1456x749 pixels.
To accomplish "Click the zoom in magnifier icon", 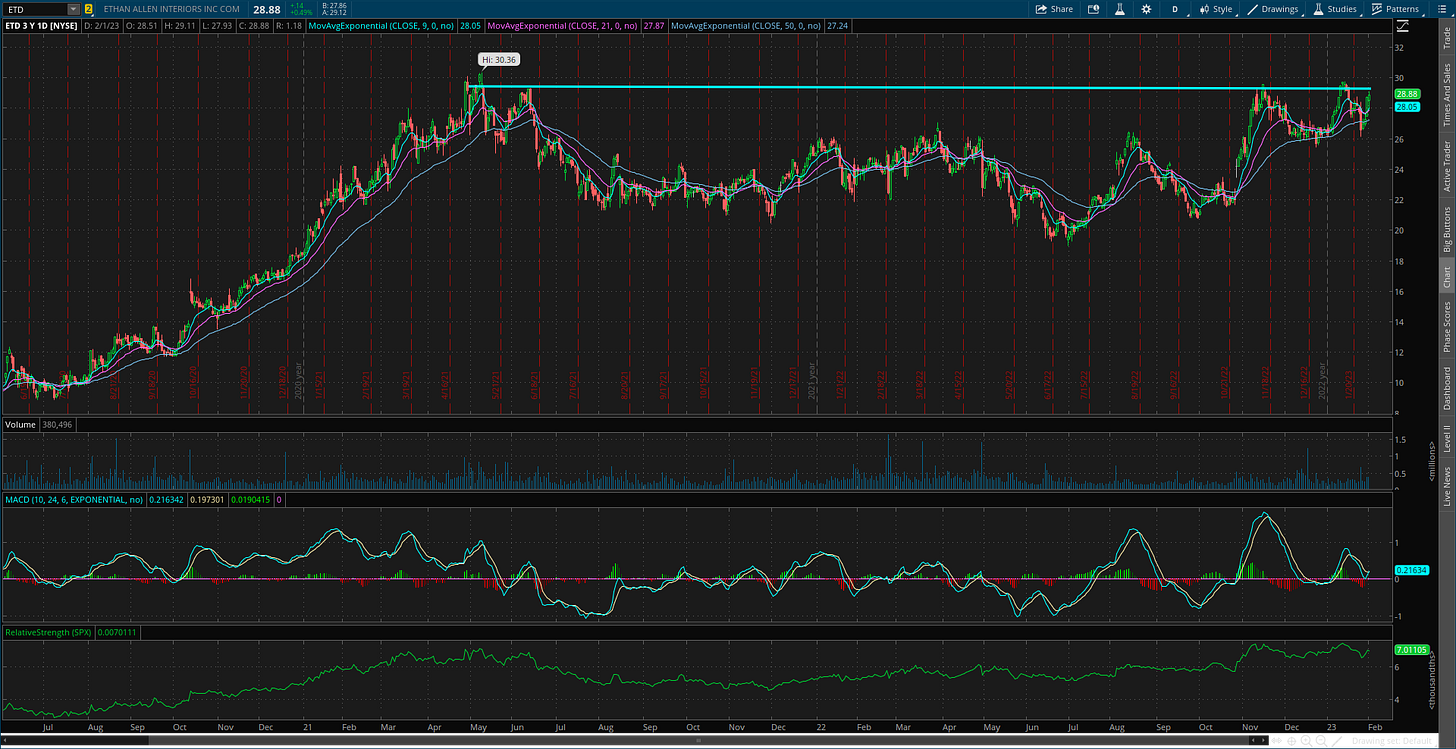I will (x=1306, y=741).
